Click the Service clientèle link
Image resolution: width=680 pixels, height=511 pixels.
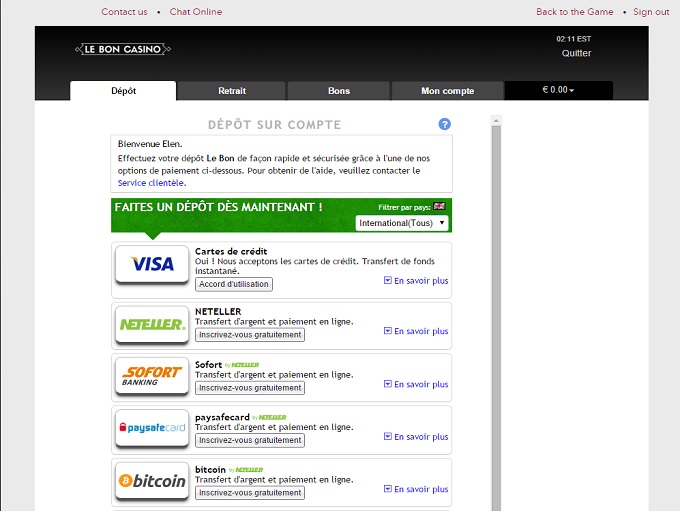coord(151,183)
